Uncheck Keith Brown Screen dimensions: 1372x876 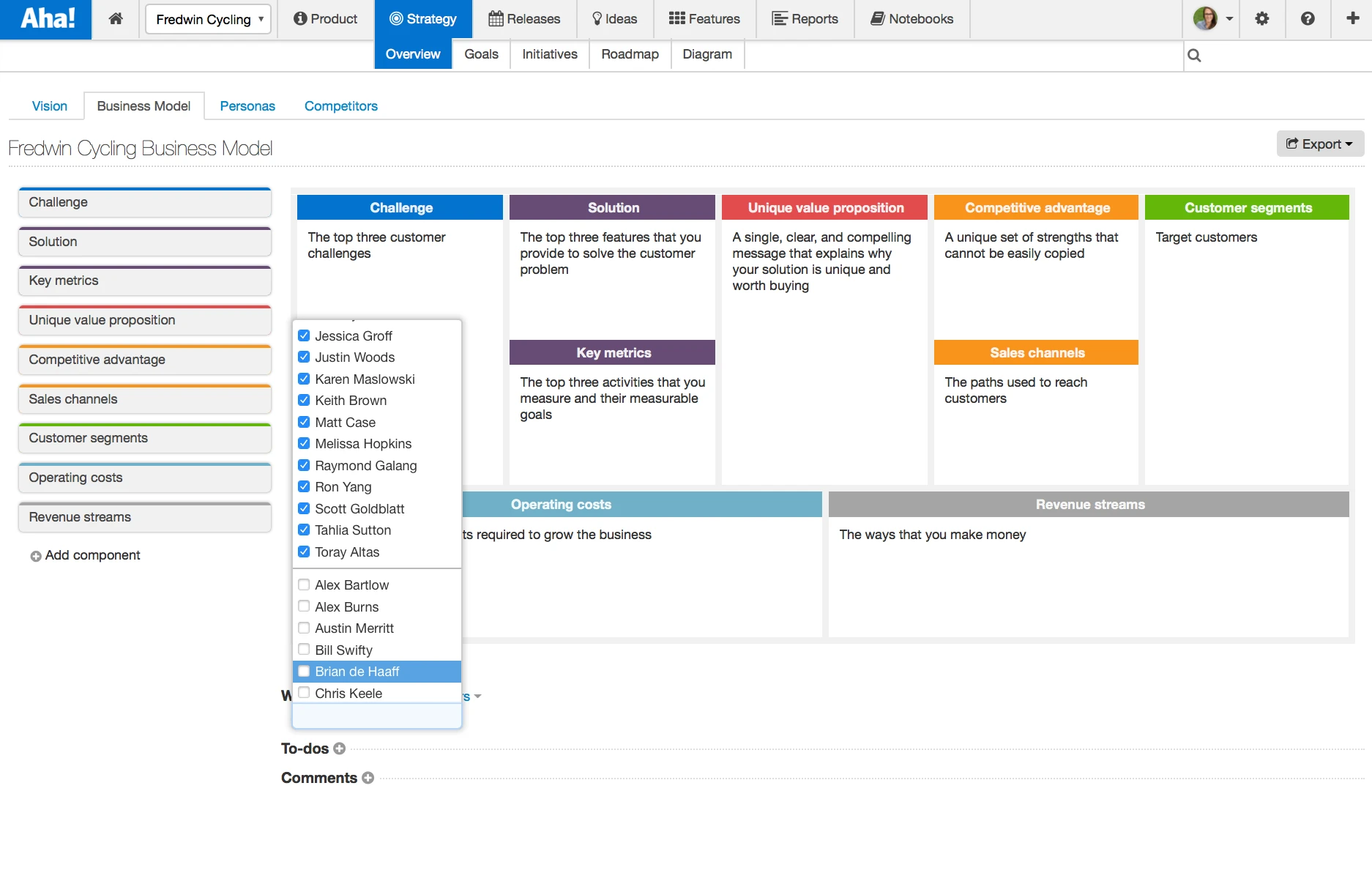(x=304, y=401)
